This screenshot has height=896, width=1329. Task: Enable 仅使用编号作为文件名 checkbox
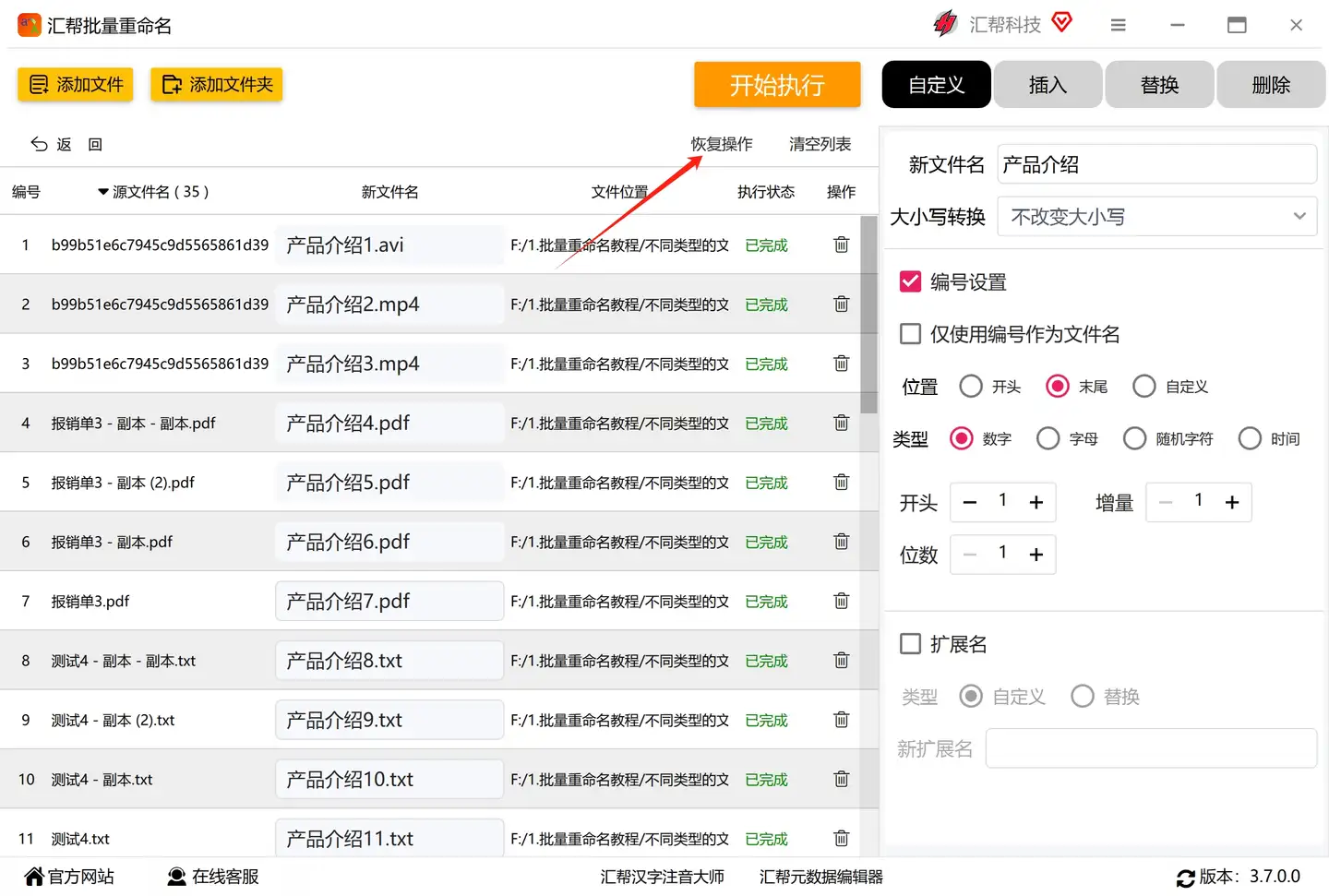point(910,333)
